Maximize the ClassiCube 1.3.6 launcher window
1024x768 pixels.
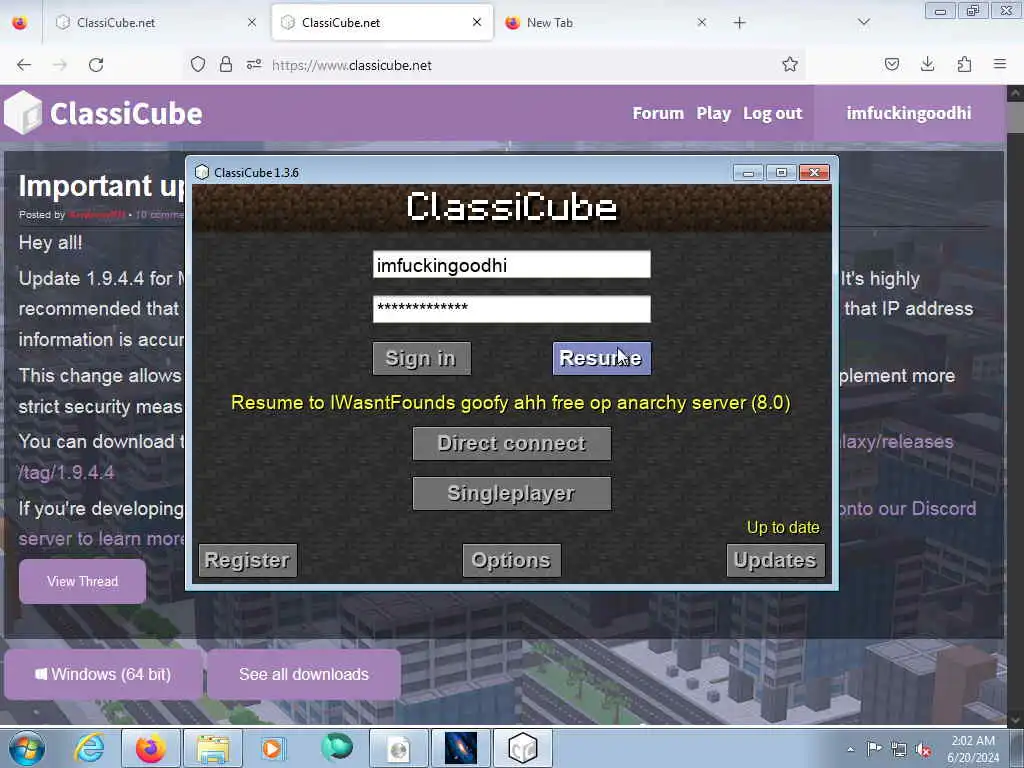pyautogui.click(x=781, y=172)
